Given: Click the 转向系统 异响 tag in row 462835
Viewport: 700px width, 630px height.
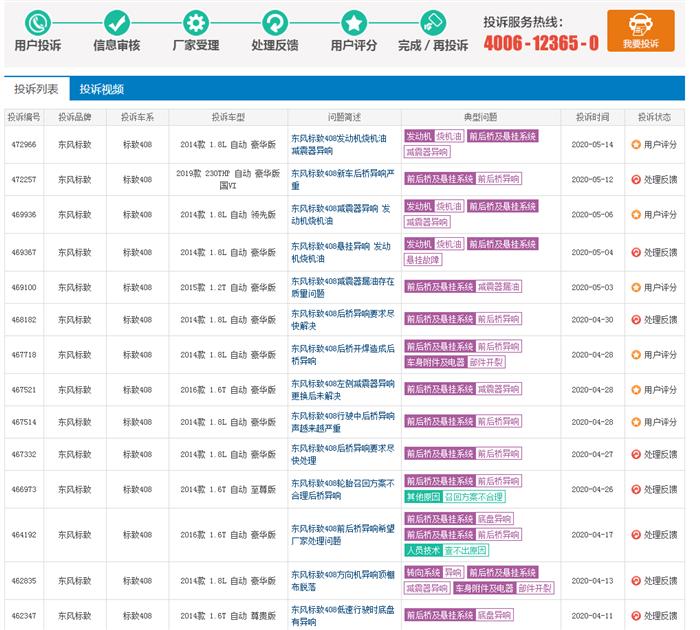Looking at the screenshot, I should point(434,573).
